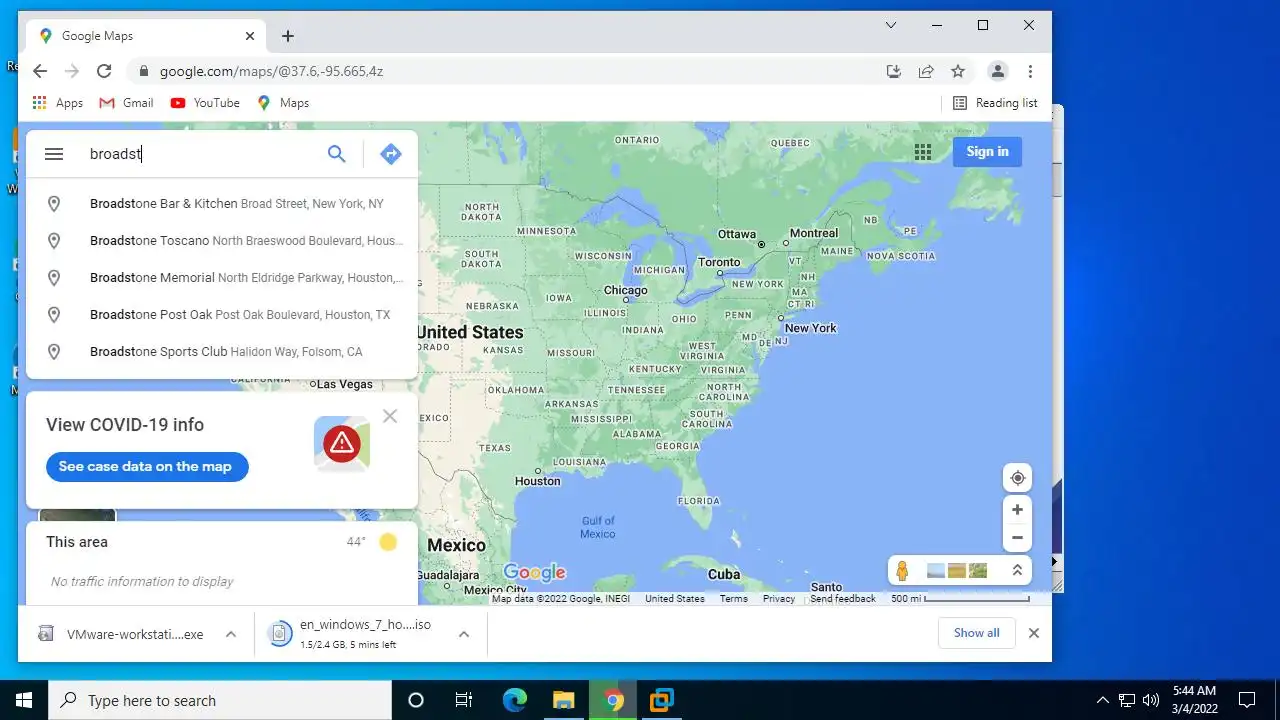Open the Reading list
The height and width of the screenshot is (720, 1280).
click(995, 103)
